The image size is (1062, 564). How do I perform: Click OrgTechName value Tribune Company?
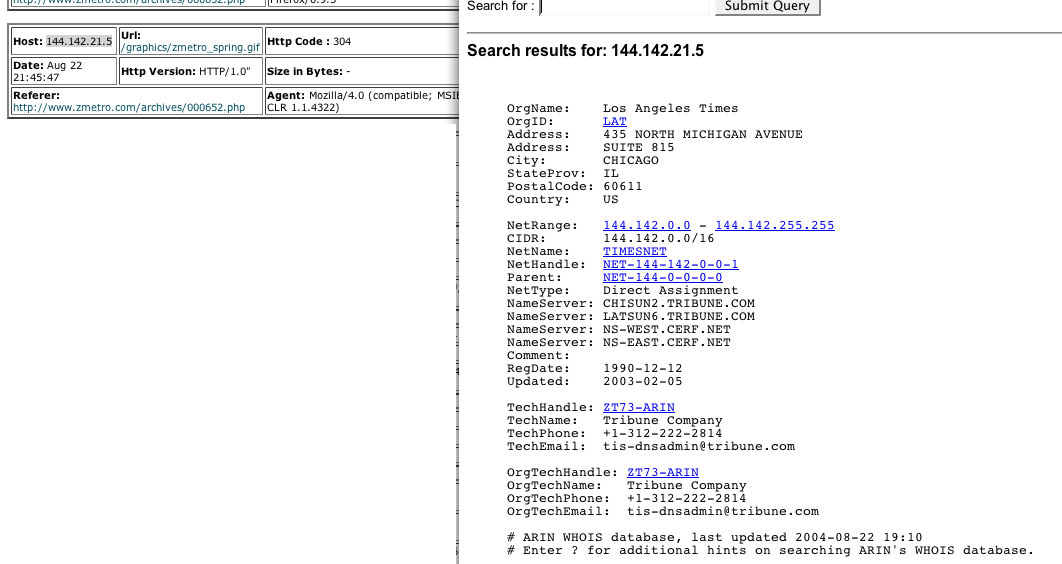(x=686, y=485)
